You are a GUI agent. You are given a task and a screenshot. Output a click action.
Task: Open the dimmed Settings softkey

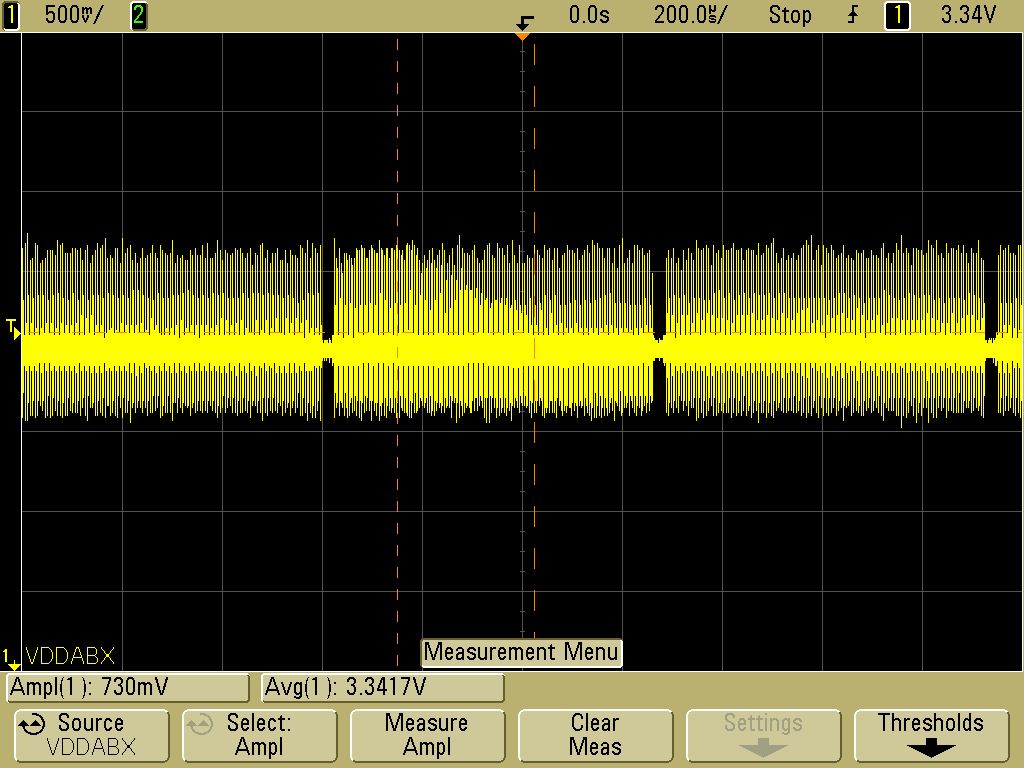coord(763,736)
